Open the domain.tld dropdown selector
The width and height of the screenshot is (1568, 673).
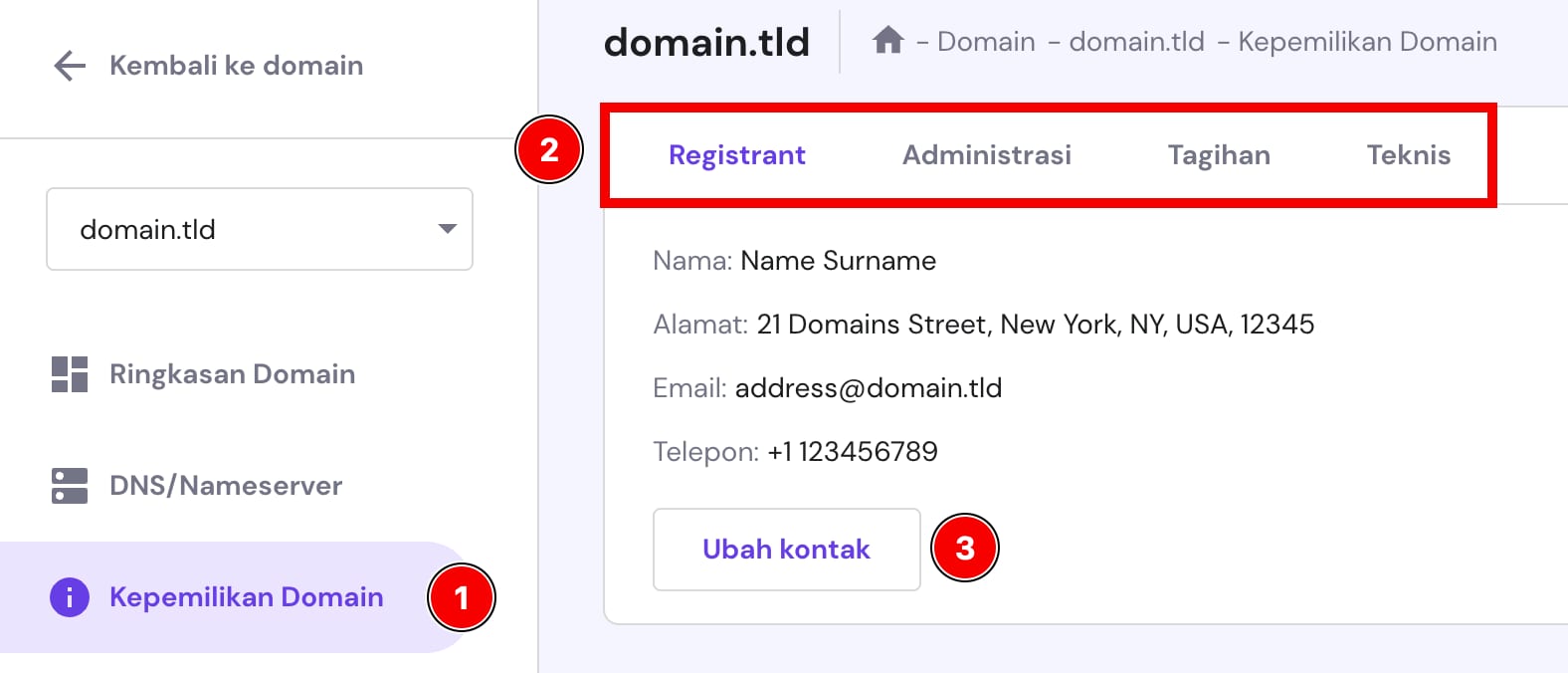[x=259, y=229]
